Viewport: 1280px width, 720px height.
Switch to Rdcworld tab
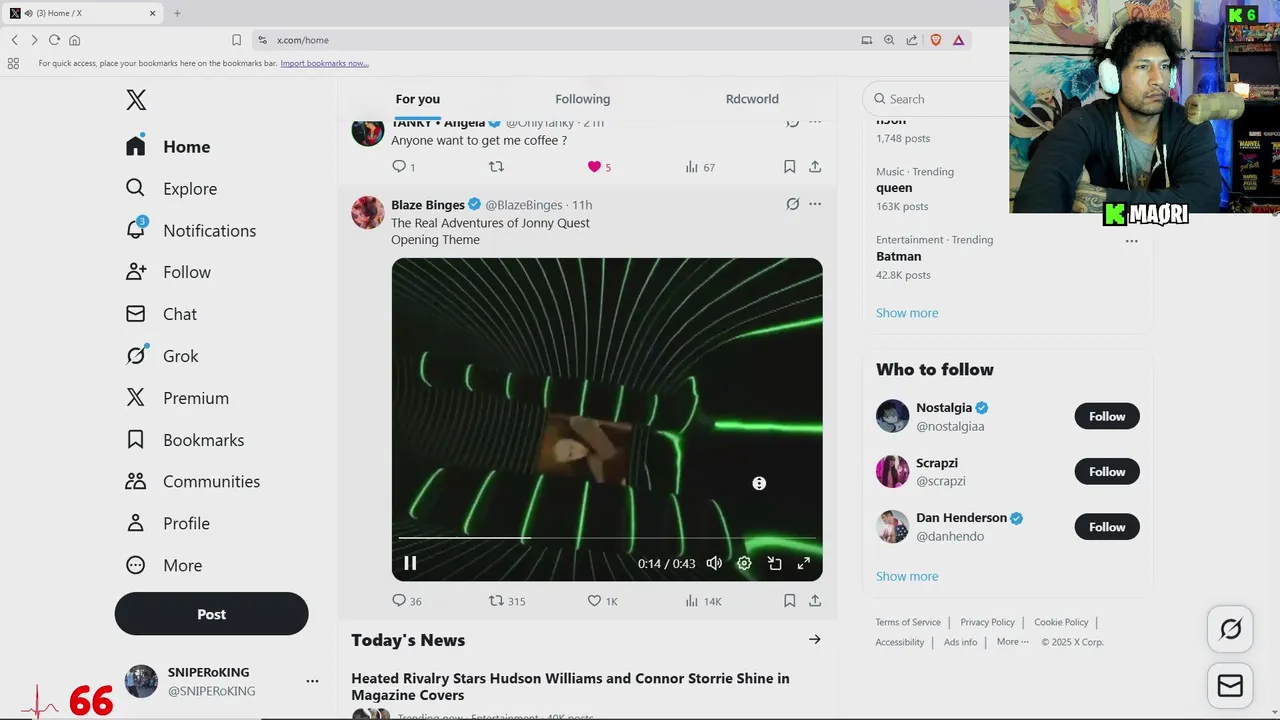pos(752,99)
